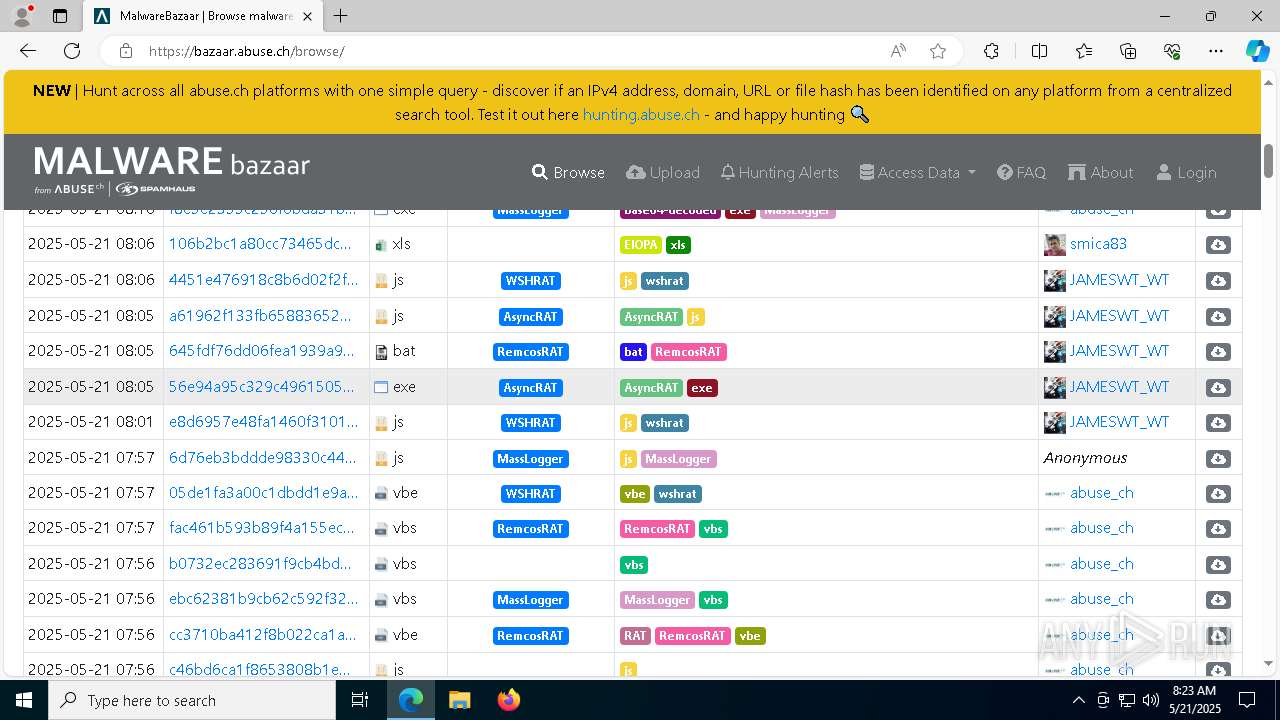Select the wshrat tag on e8d6957e48fa row
This screenshot has height=720, width=1280.
coord(664,423)
